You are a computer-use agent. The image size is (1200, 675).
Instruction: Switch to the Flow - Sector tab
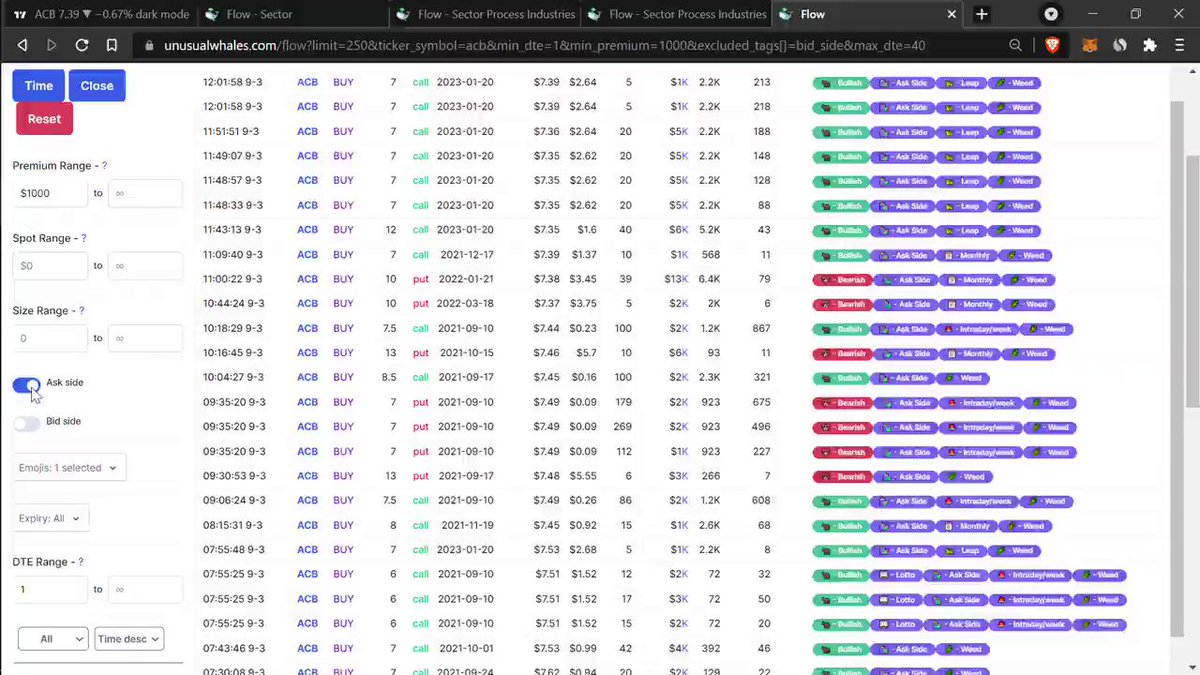click(x=290, y=14)
